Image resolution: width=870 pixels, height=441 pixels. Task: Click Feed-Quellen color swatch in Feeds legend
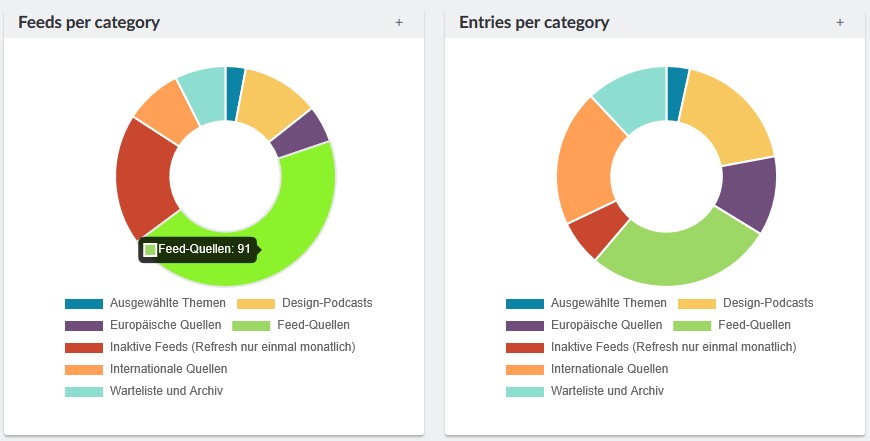tap(250, 325)
